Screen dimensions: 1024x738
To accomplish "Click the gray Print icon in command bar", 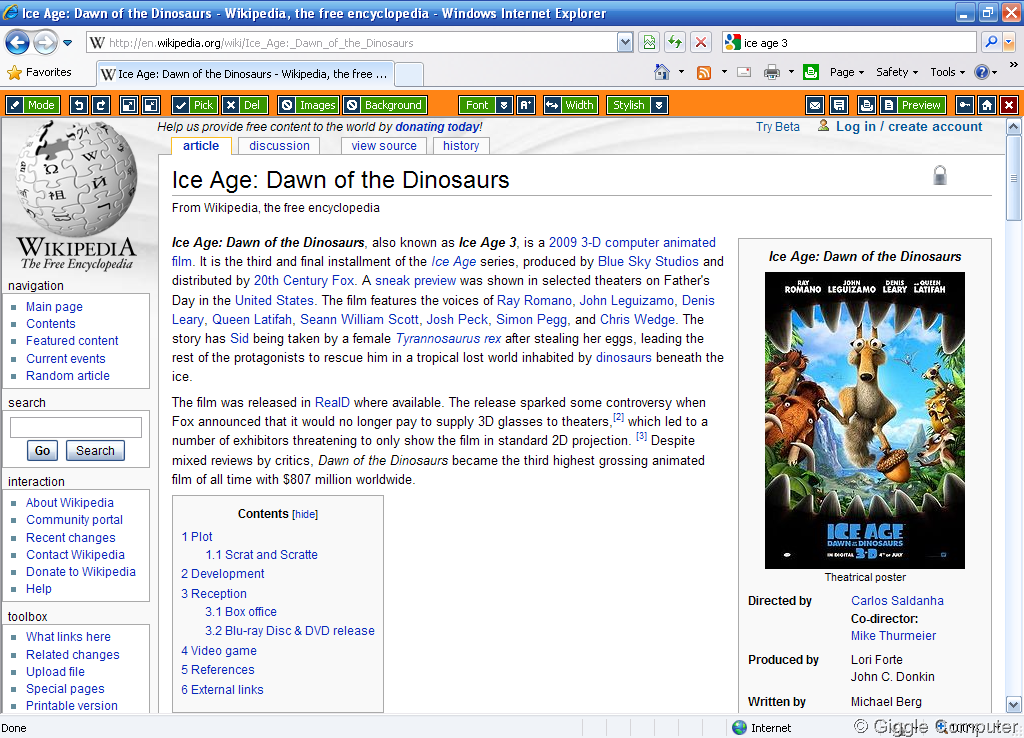I will [x=771, y=72].
